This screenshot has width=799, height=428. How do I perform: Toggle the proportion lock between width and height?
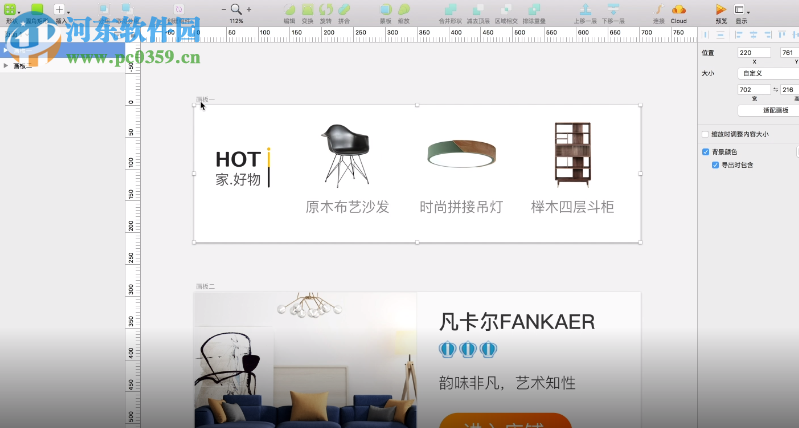point(775,90)
